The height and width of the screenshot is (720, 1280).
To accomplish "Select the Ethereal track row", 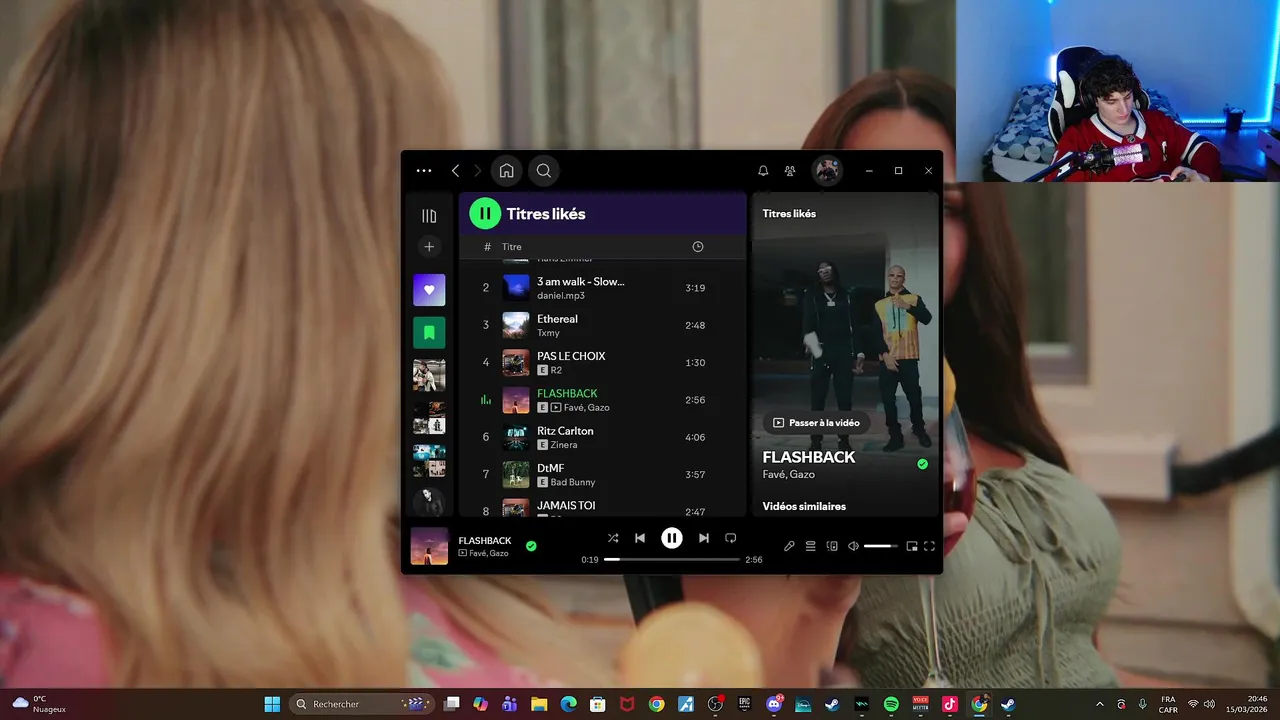I will tap(602, 325).
